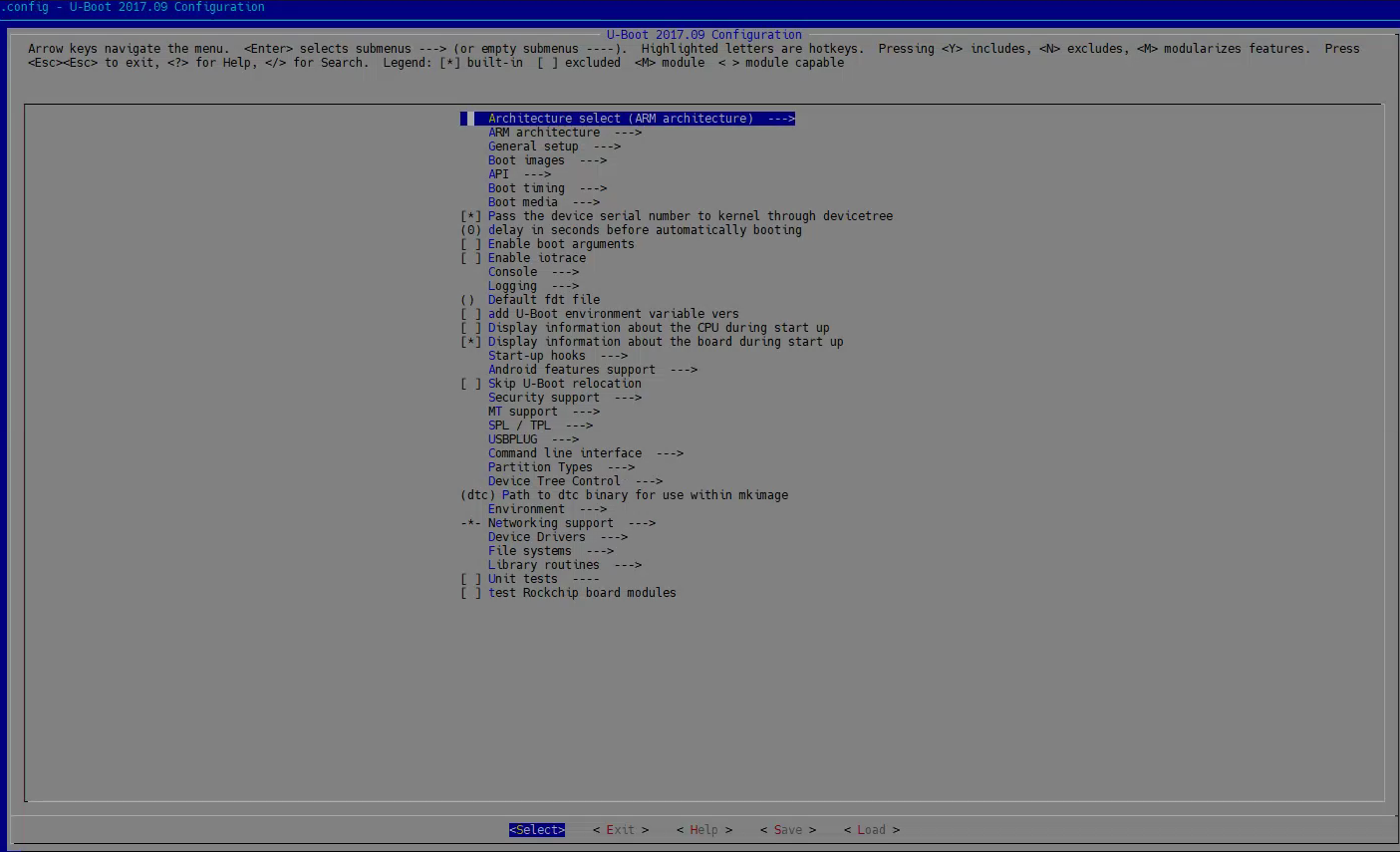Open the Networking support submenu
Viewport: 1400px width, 852px height.
coord(558,523)
